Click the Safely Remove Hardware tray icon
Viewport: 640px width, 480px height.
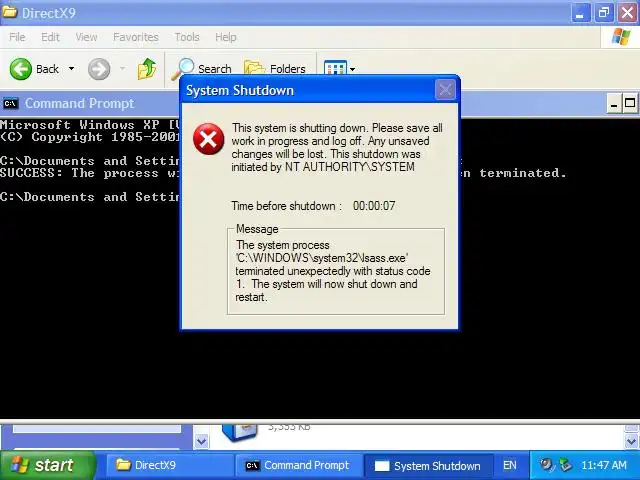(x=565, y=465)
